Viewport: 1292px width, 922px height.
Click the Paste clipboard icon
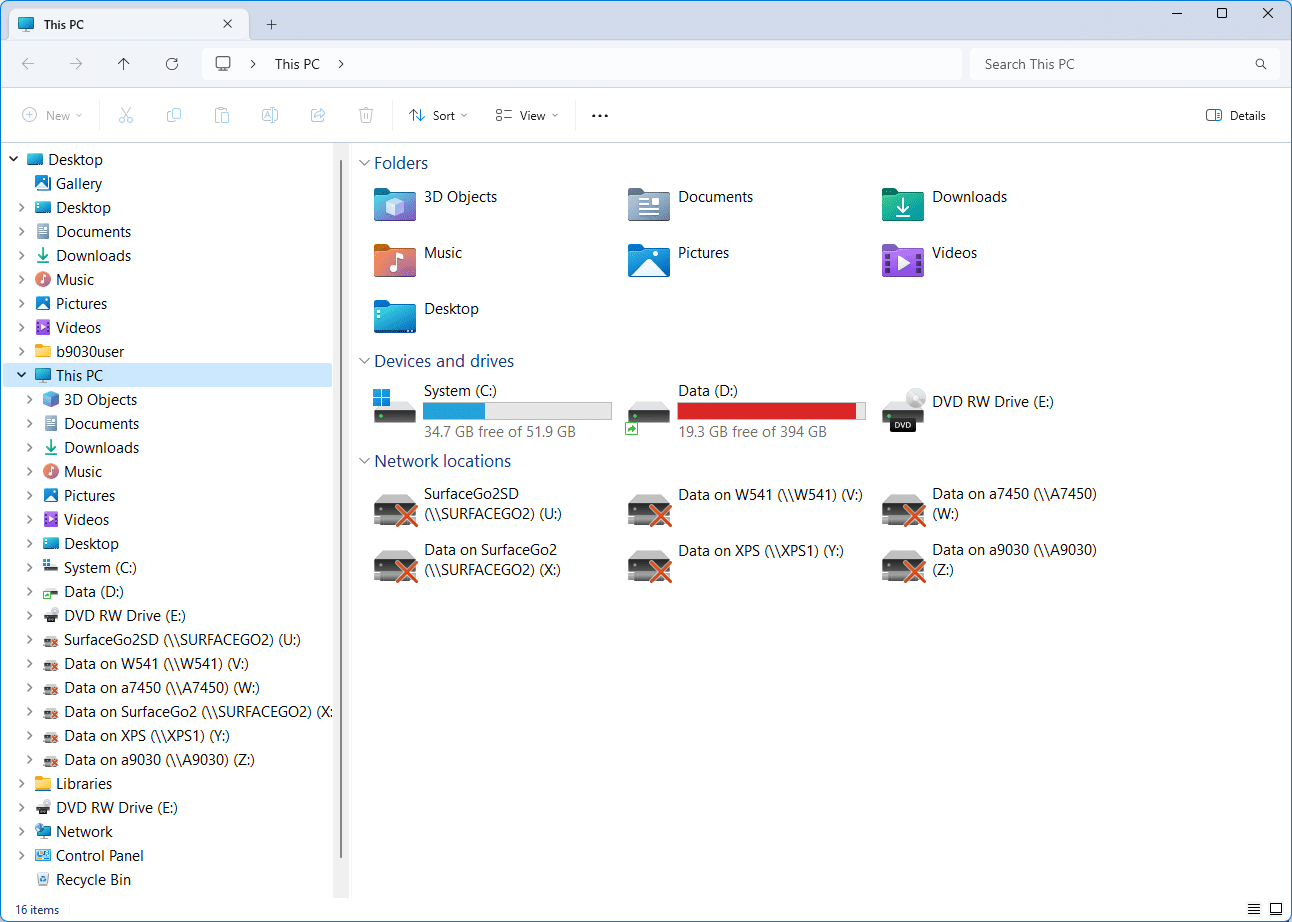click(x=222, y=116)
